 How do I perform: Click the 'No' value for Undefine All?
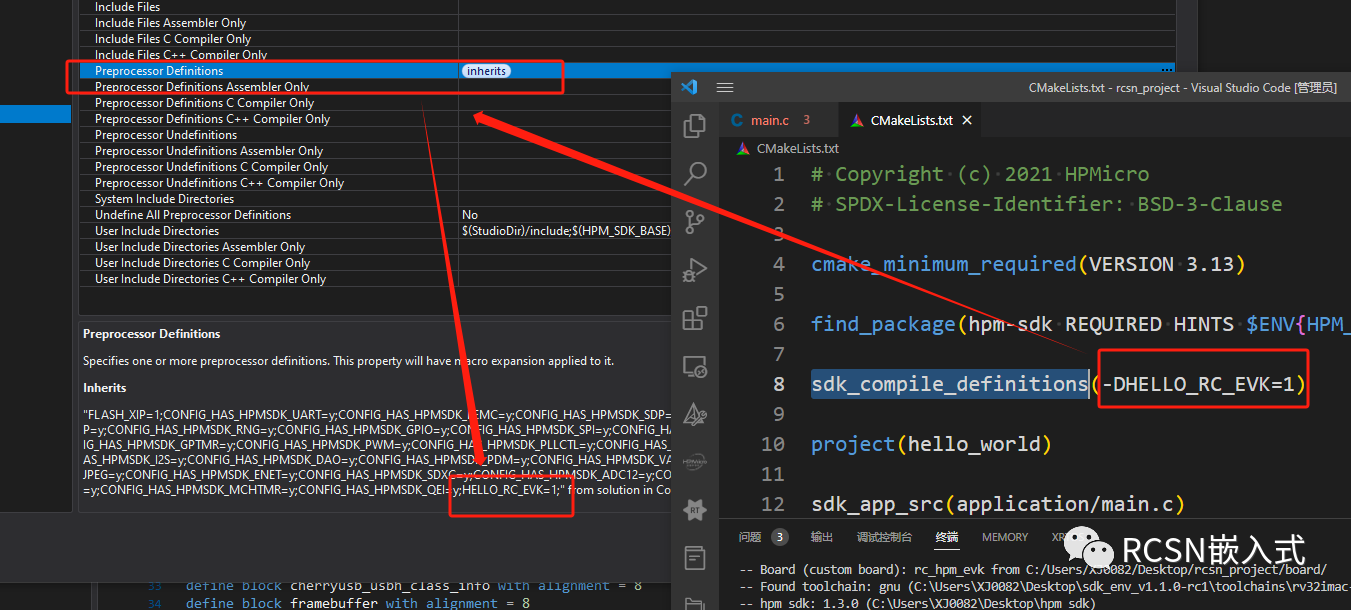click(x=470, y=215)
